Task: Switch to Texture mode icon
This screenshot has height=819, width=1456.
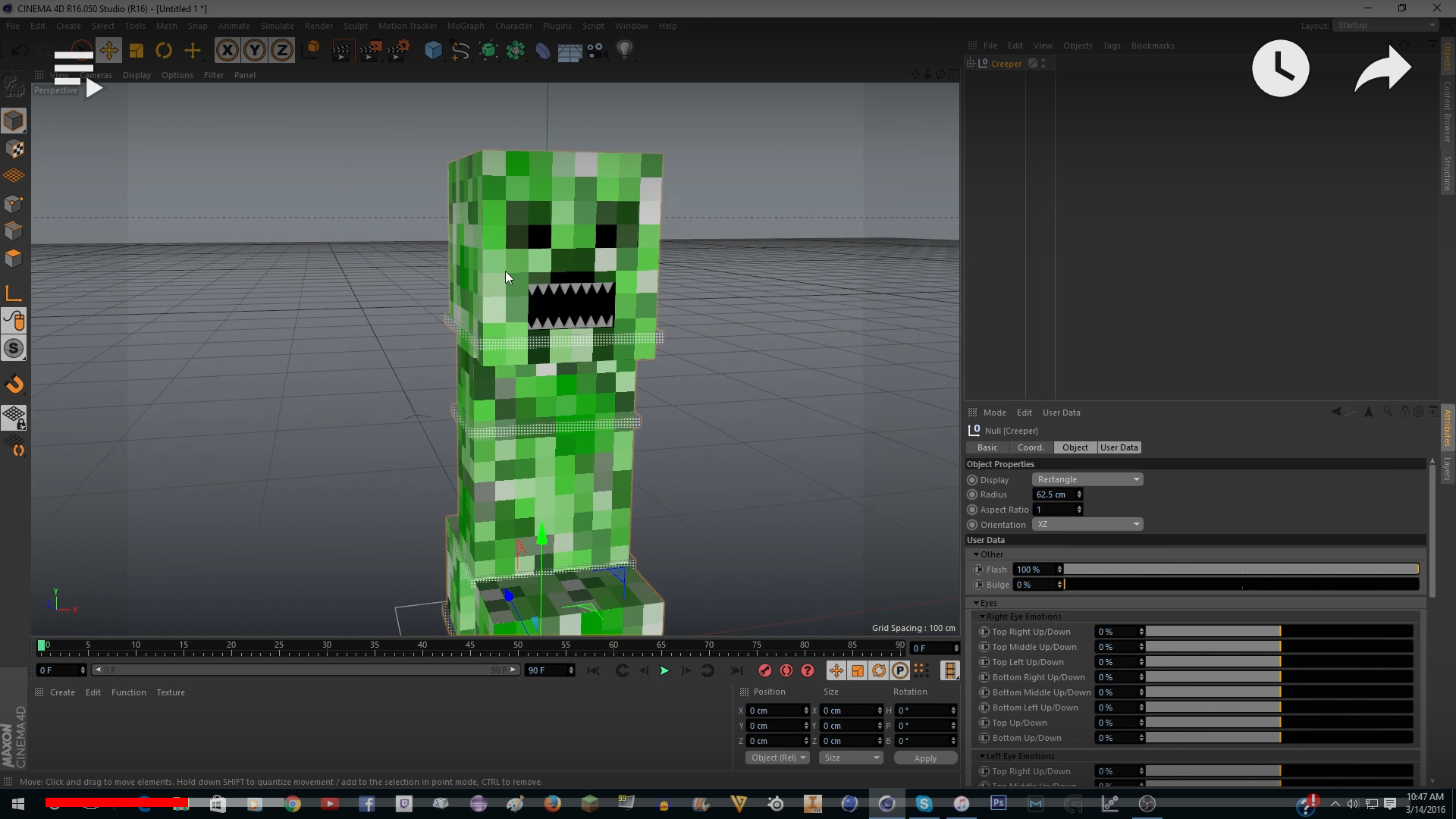Action: [x=14, y=149]
